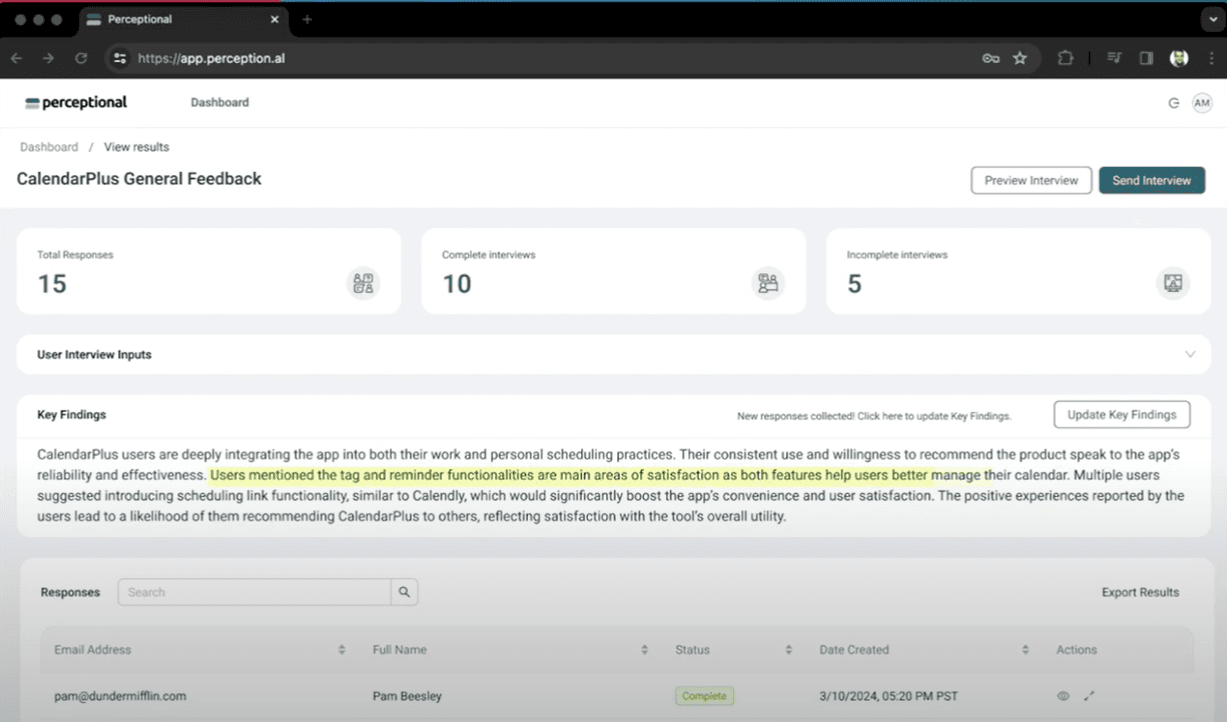Click the G icon in app header
Viewport: 1227px width, 722px height.
coord(1174,103)
